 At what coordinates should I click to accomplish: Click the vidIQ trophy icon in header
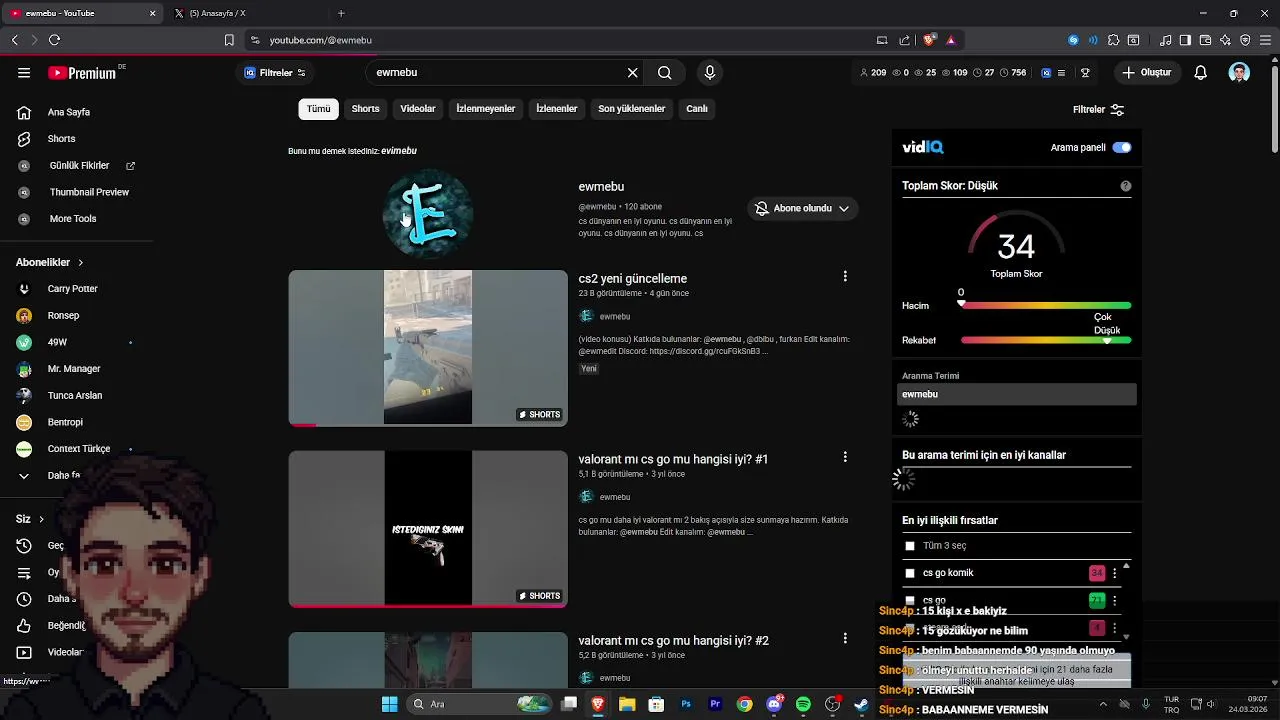coord(1085,73)
